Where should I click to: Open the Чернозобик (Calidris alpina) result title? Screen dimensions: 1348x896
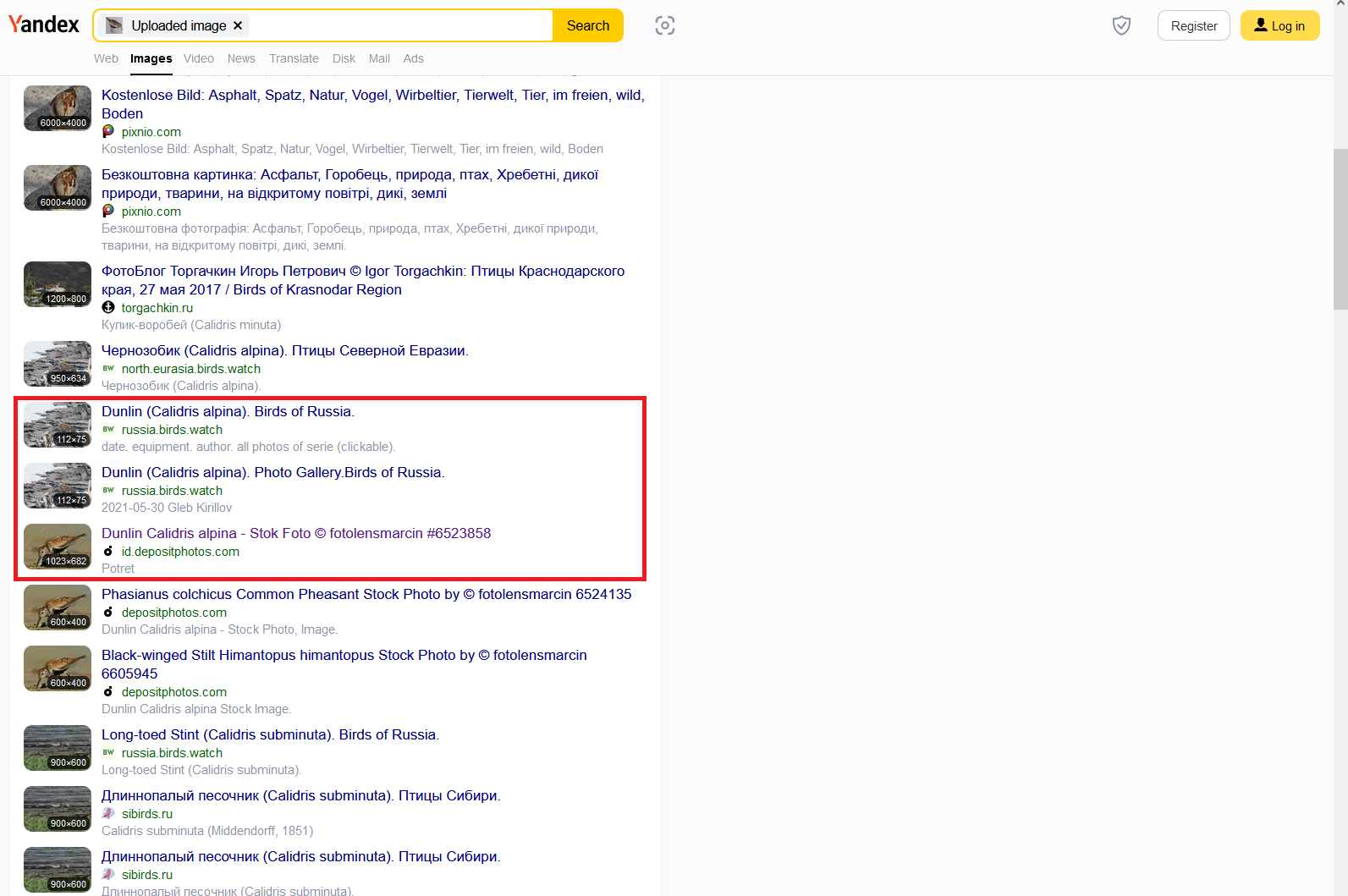pyautogui.click(x=284, y=350)
